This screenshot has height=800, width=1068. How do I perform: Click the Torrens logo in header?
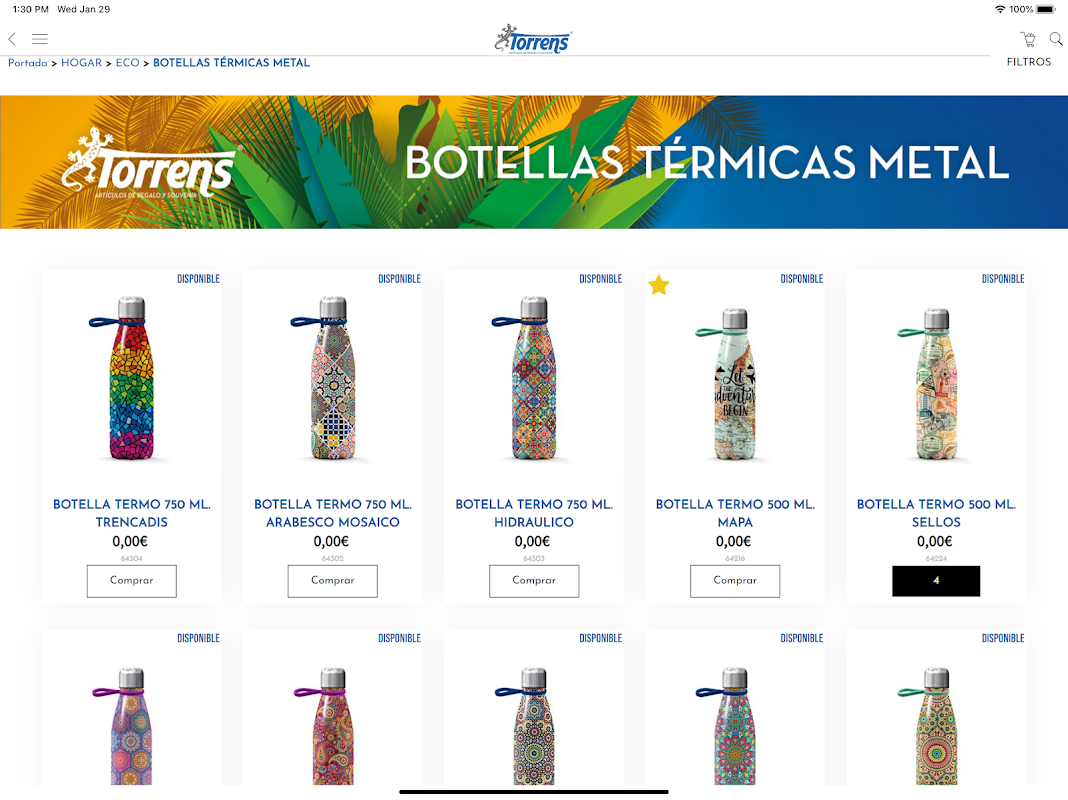click(533, 40)
